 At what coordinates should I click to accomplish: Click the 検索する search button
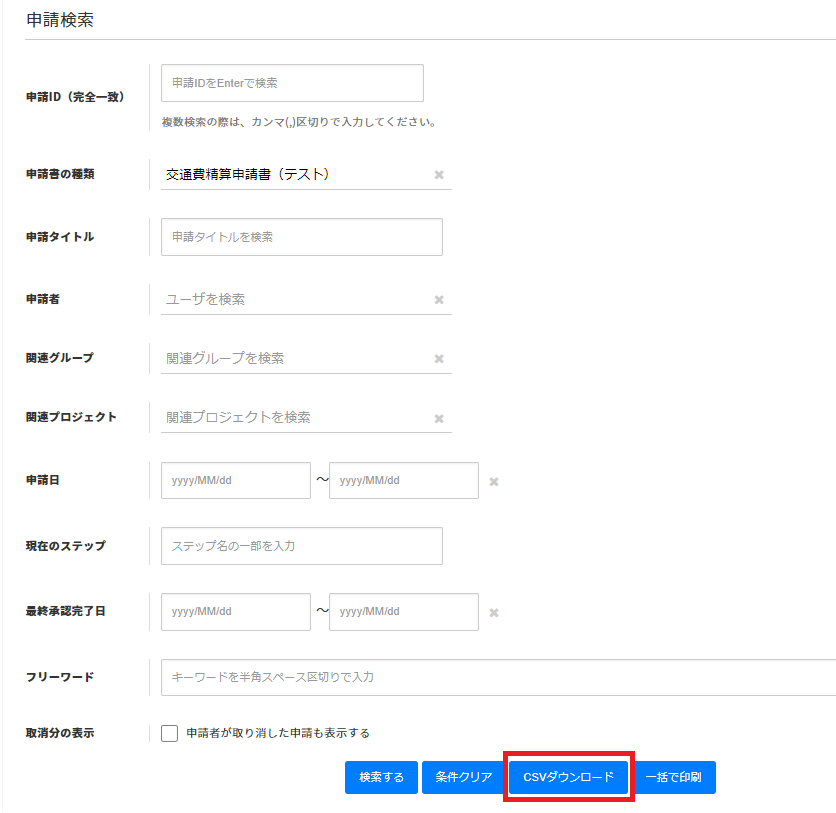tap(381, 777)
